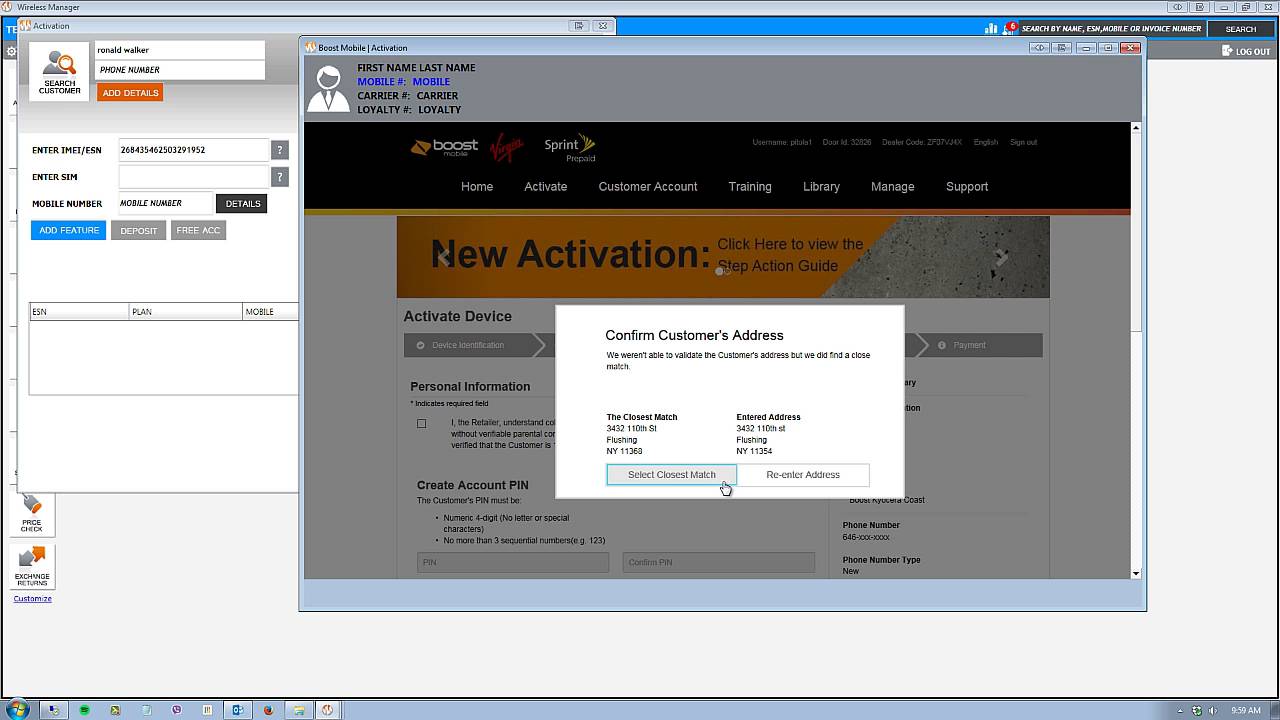The image size is (1280, 720).
Task: Click the Sign out link
Action: [x=1023, y=142]
